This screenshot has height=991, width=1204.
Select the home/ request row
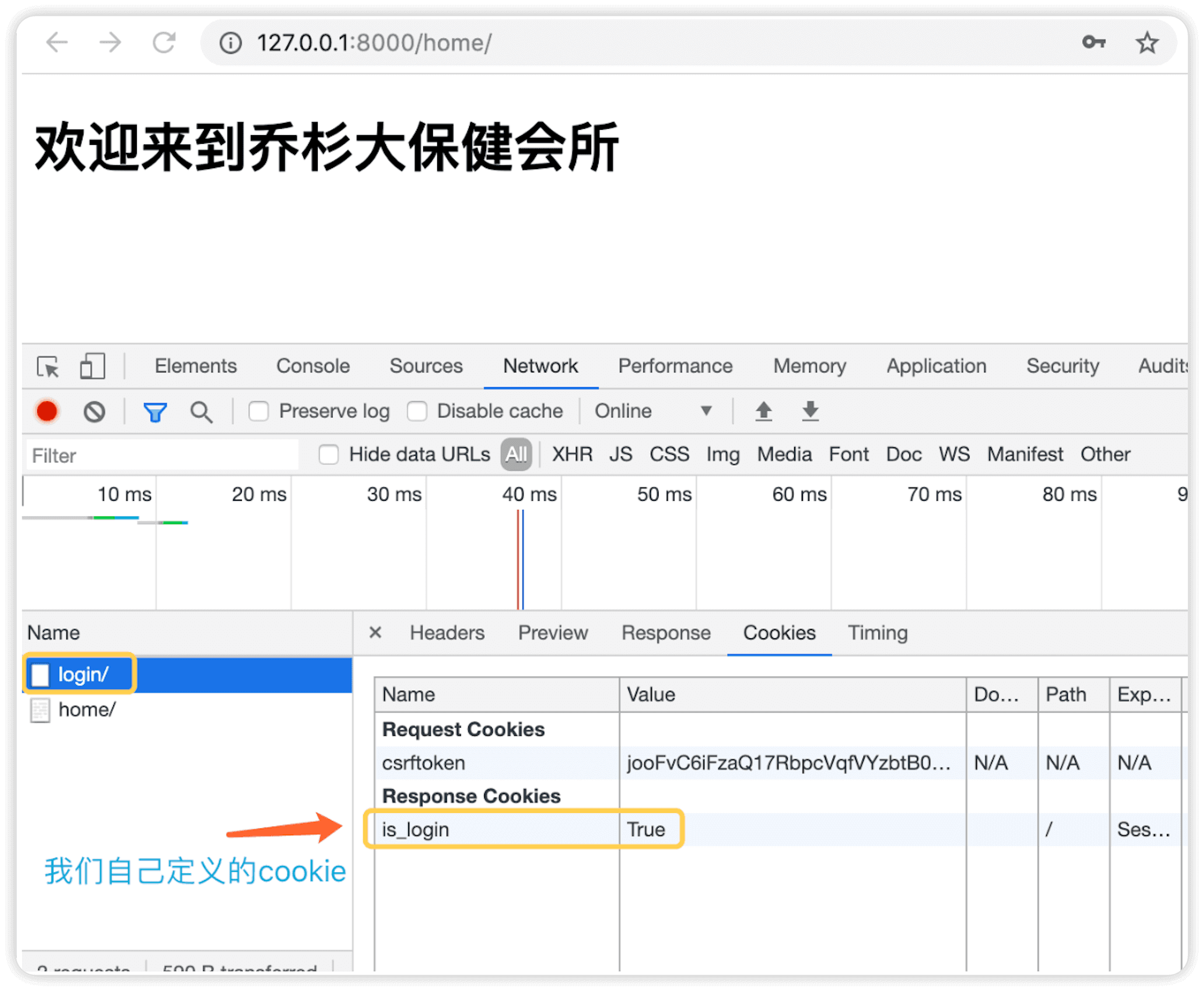click(x=187, y=709)
